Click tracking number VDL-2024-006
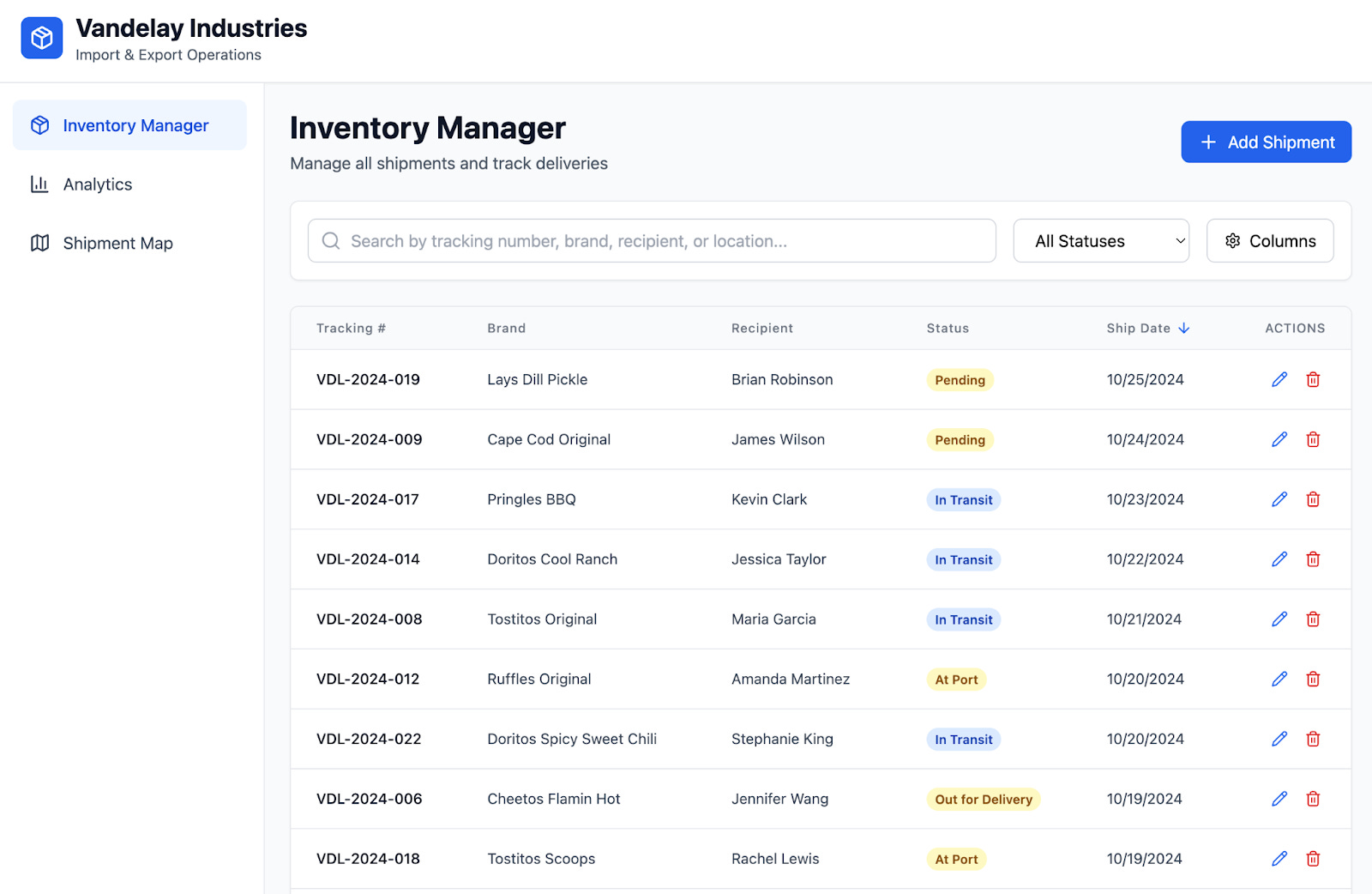 (x=369, y=799)
